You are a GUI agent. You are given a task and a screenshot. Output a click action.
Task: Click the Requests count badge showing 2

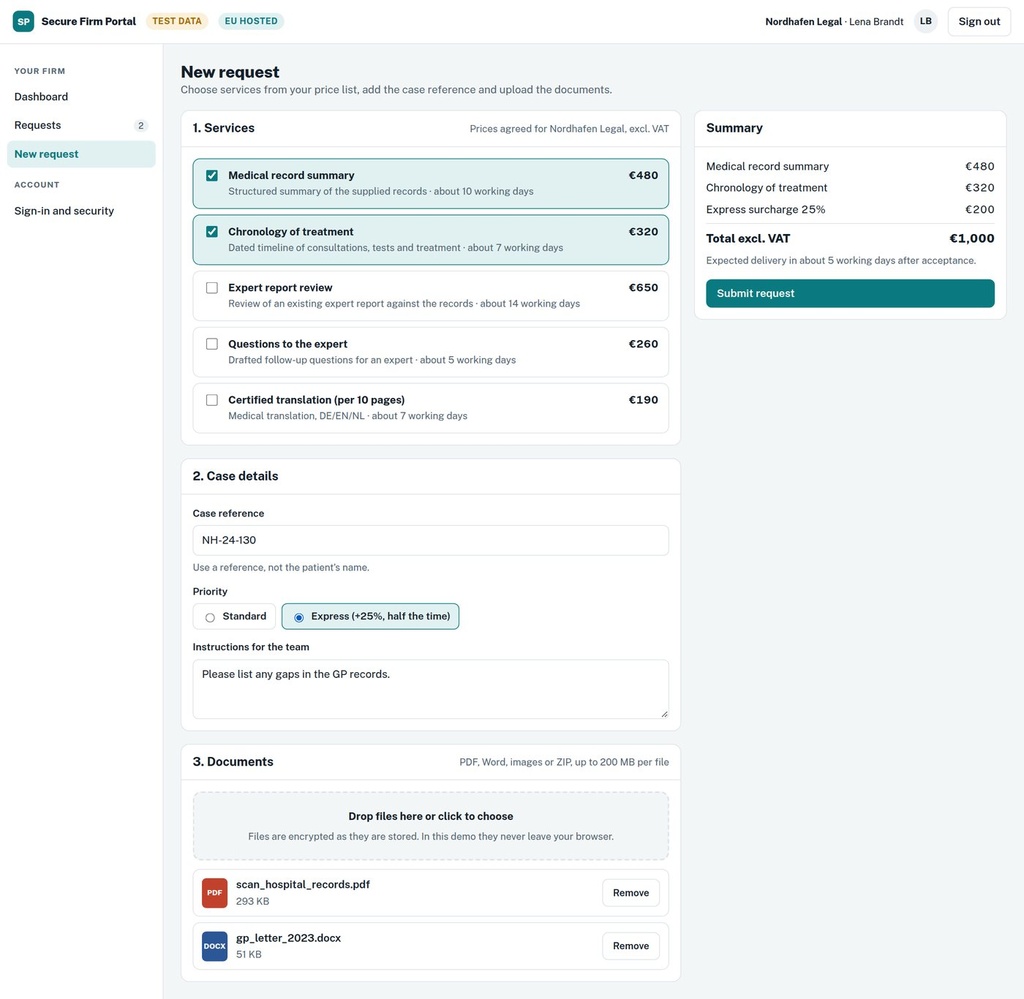pos(140,125)
